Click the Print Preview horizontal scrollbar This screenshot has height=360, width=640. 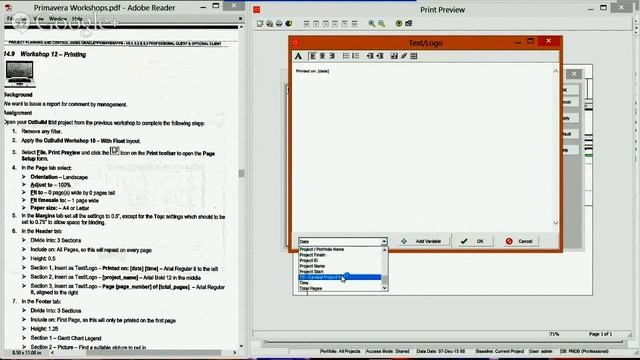443,342
